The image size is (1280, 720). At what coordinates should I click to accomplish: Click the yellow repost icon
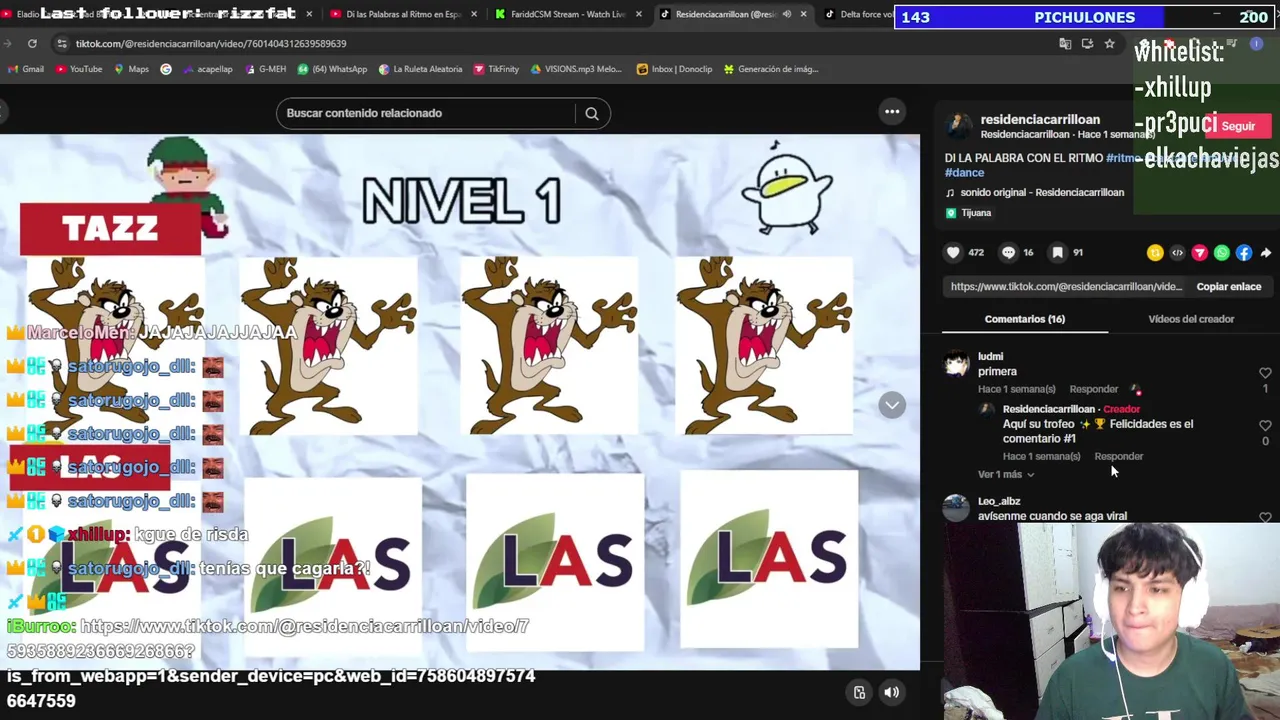1155,253
